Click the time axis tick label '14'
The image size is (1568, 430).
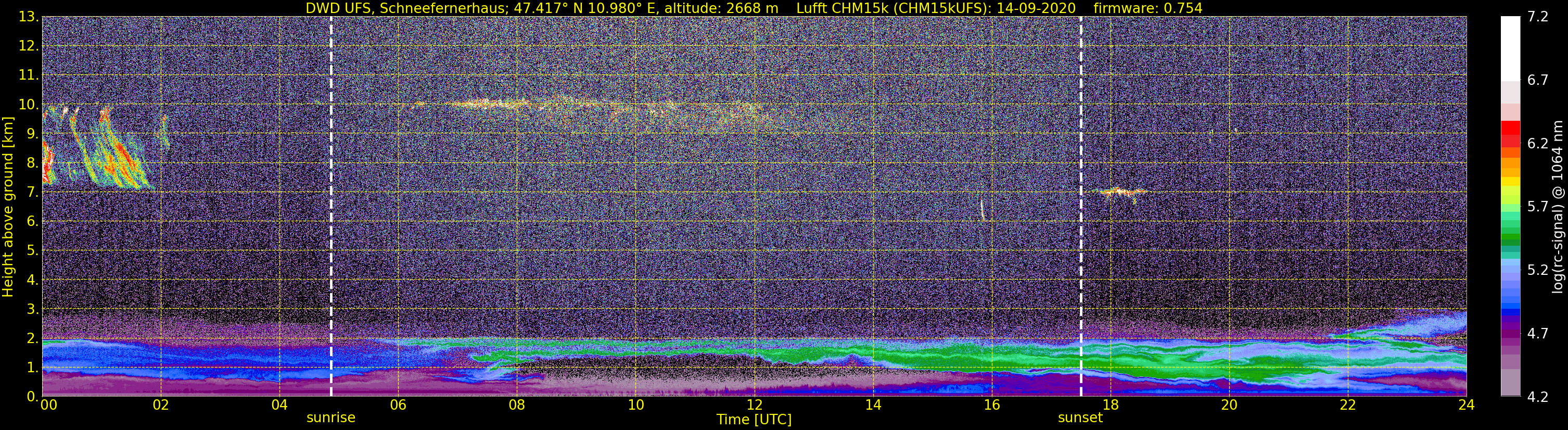pyautogui.click(x=873, y=405)
